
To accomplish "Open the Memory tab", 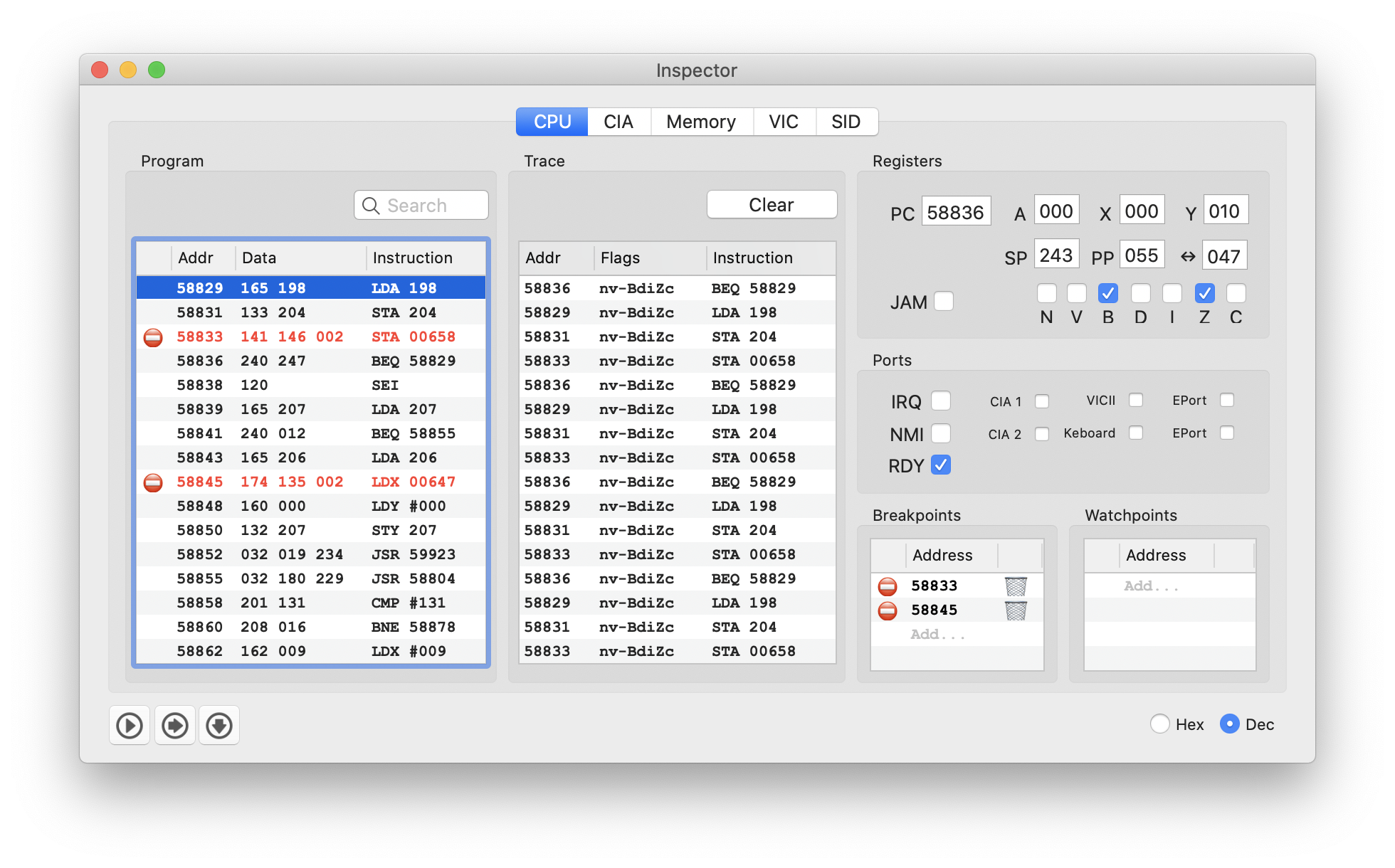I will (x=701, y=122).
